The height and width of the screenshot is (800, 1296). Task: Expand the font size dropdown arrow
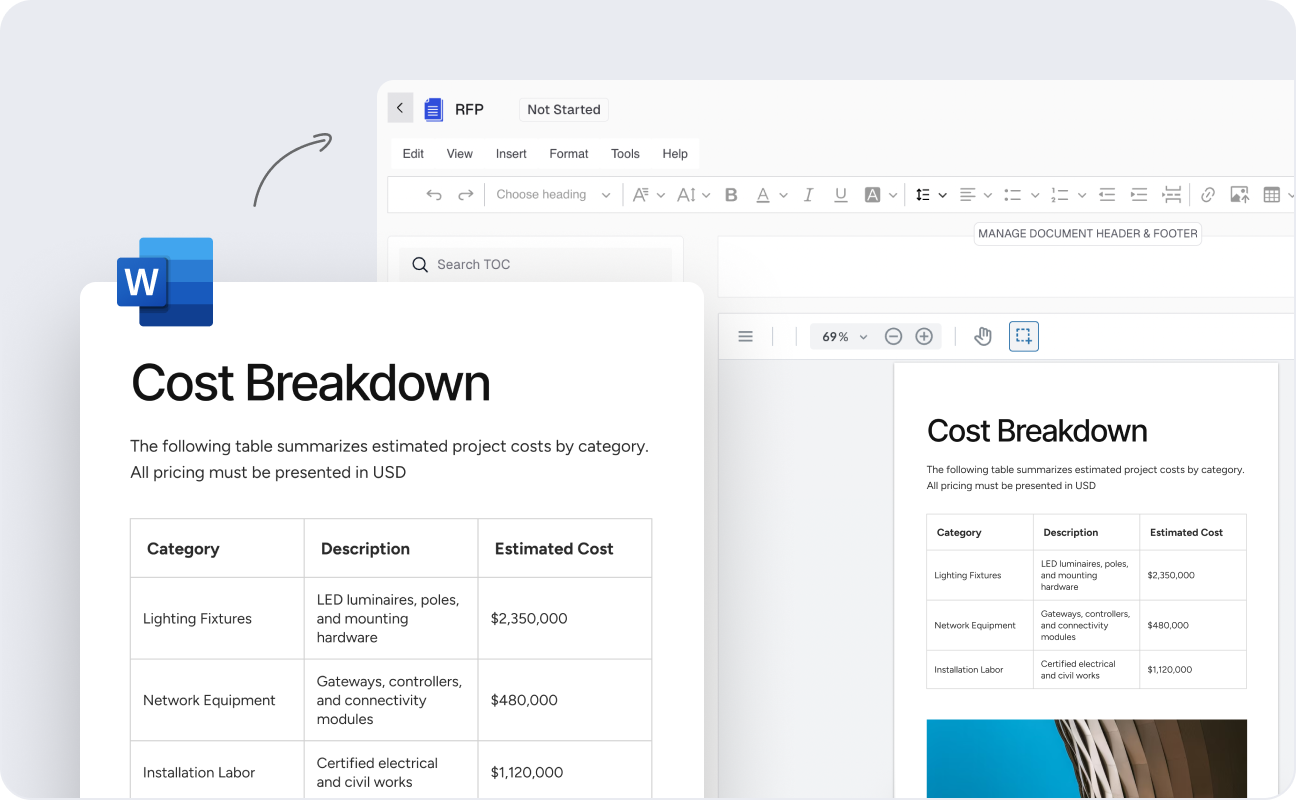click(x=706, y=196)
